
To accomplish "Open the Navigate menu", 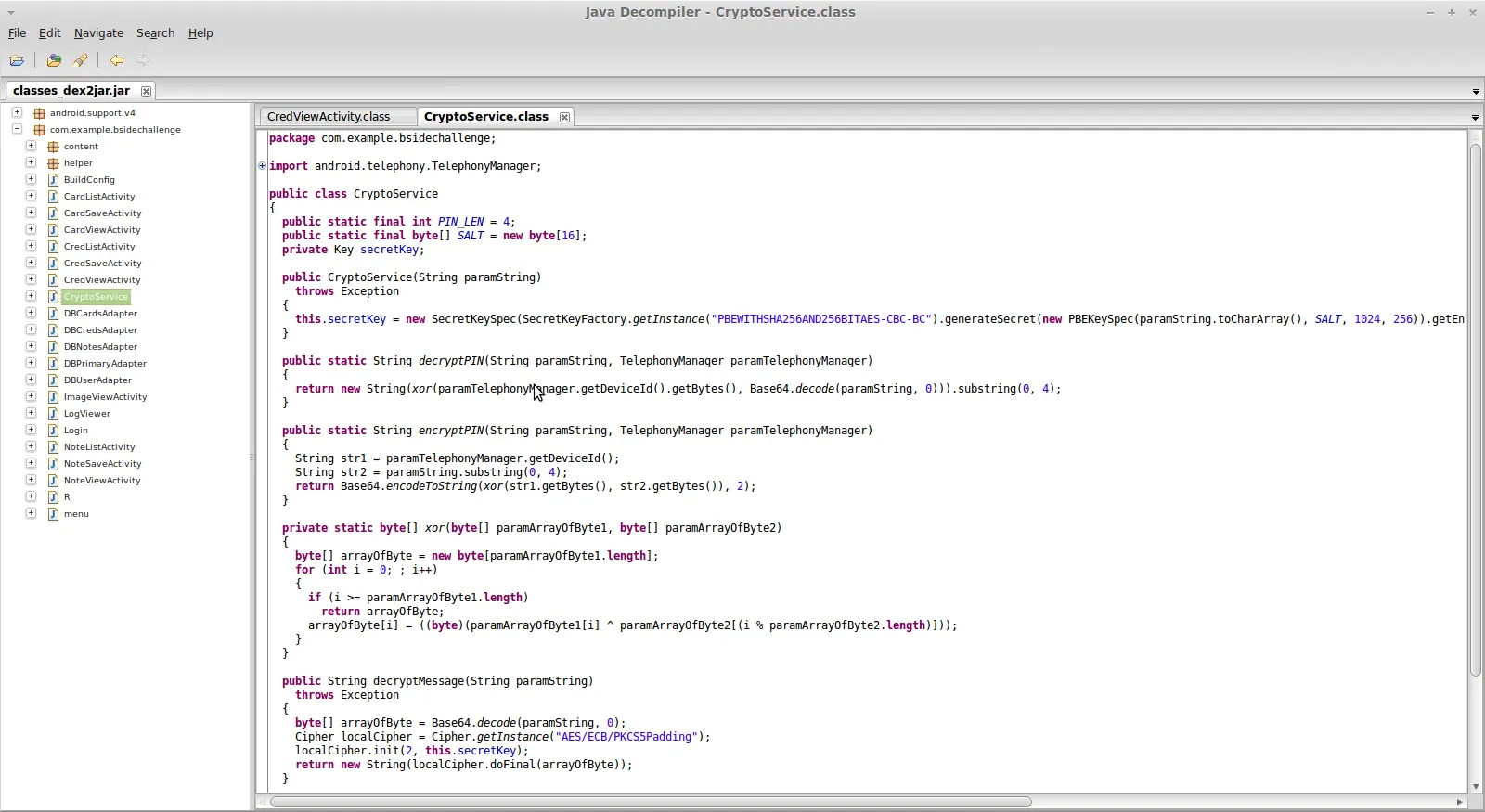I will coord(98,33).
